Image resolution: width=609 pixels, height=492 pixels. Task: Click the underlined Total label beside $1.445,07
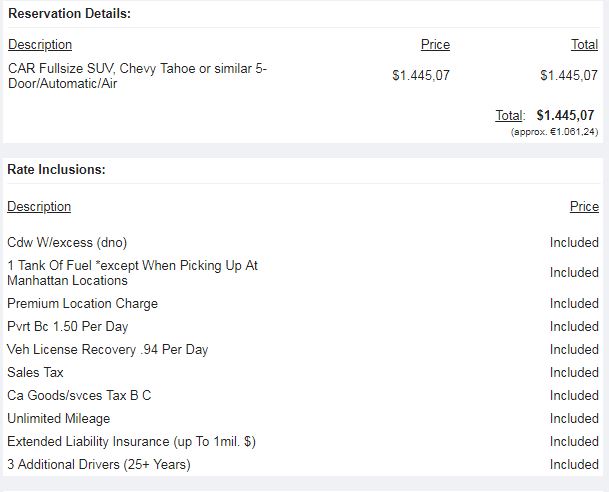(x=510, y=116)
